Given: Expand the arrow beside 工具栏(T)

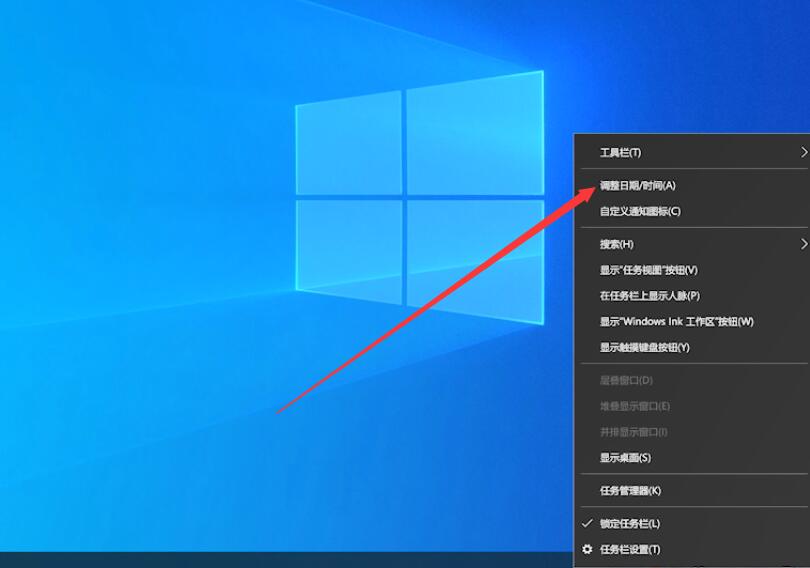Looking at the screenshot, I should click(x=804, y=152).
